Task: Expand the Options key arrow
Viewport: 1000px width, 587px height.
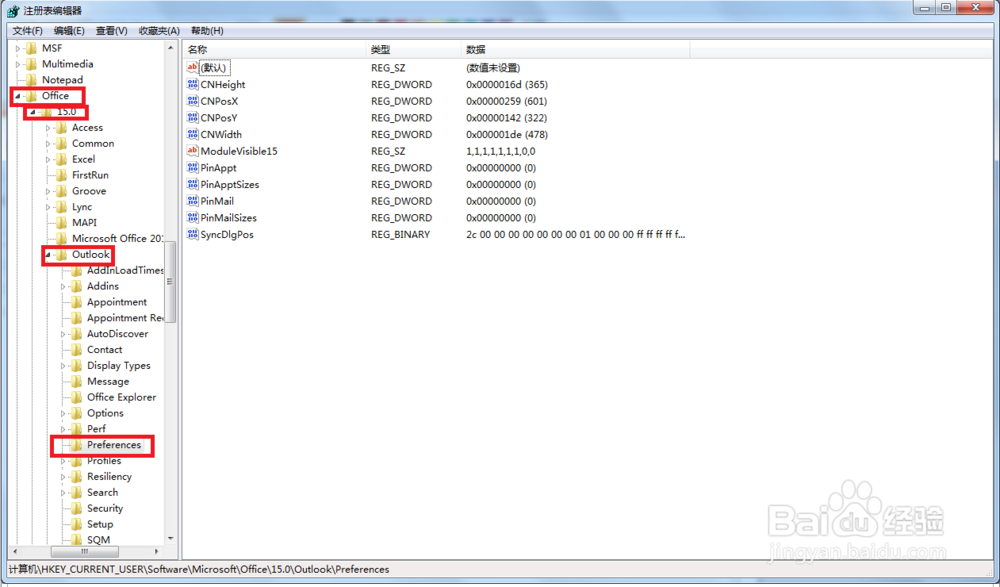Action: pyautogui.click(x=63, y=413)
